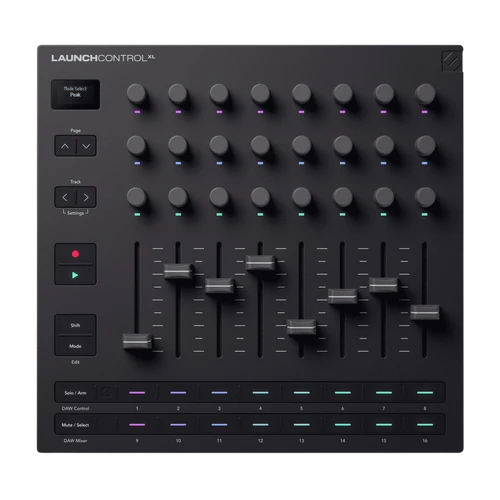Select pad button 13
Viewport: 500px width, 500px height.
coord(301,425)
